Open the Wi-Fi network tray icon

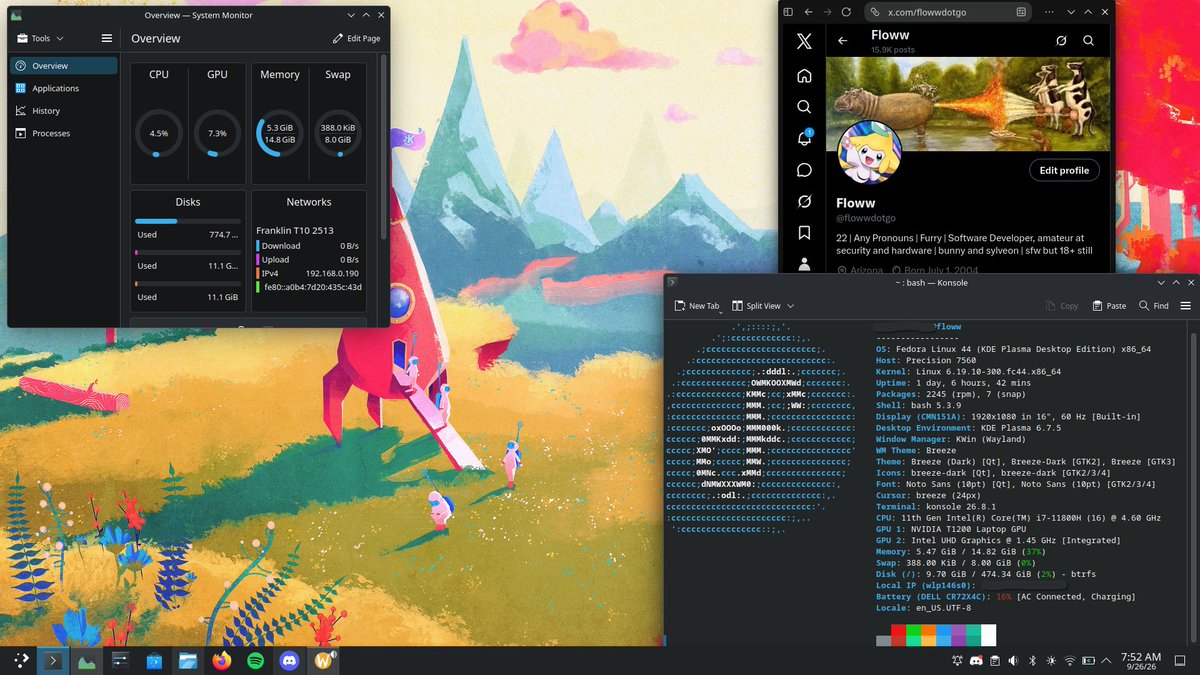[1070, 661]
